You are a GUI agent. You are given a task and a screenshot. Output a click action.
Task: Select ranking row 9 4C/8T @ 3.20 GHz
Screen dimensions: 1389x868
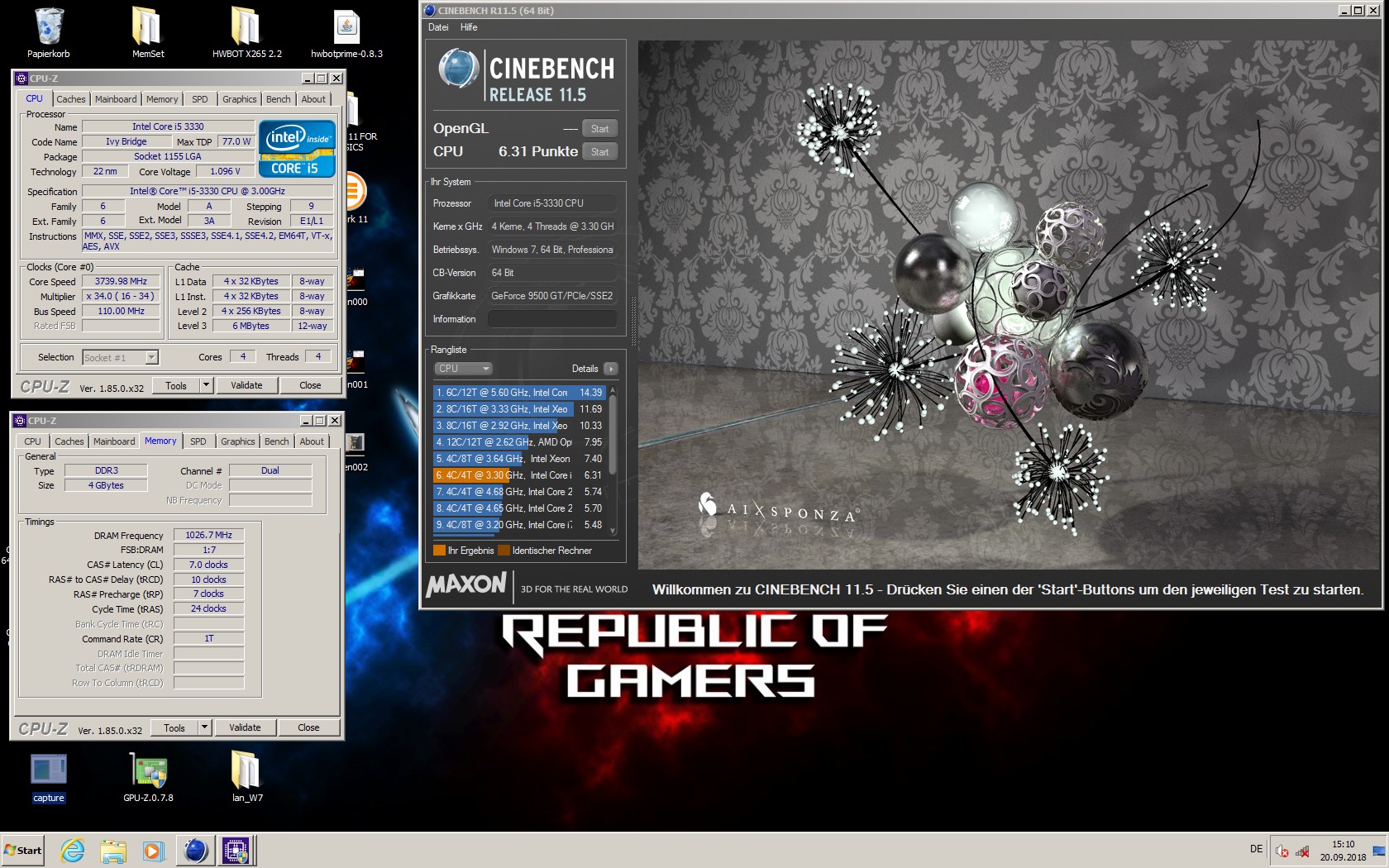coord(519,525)
